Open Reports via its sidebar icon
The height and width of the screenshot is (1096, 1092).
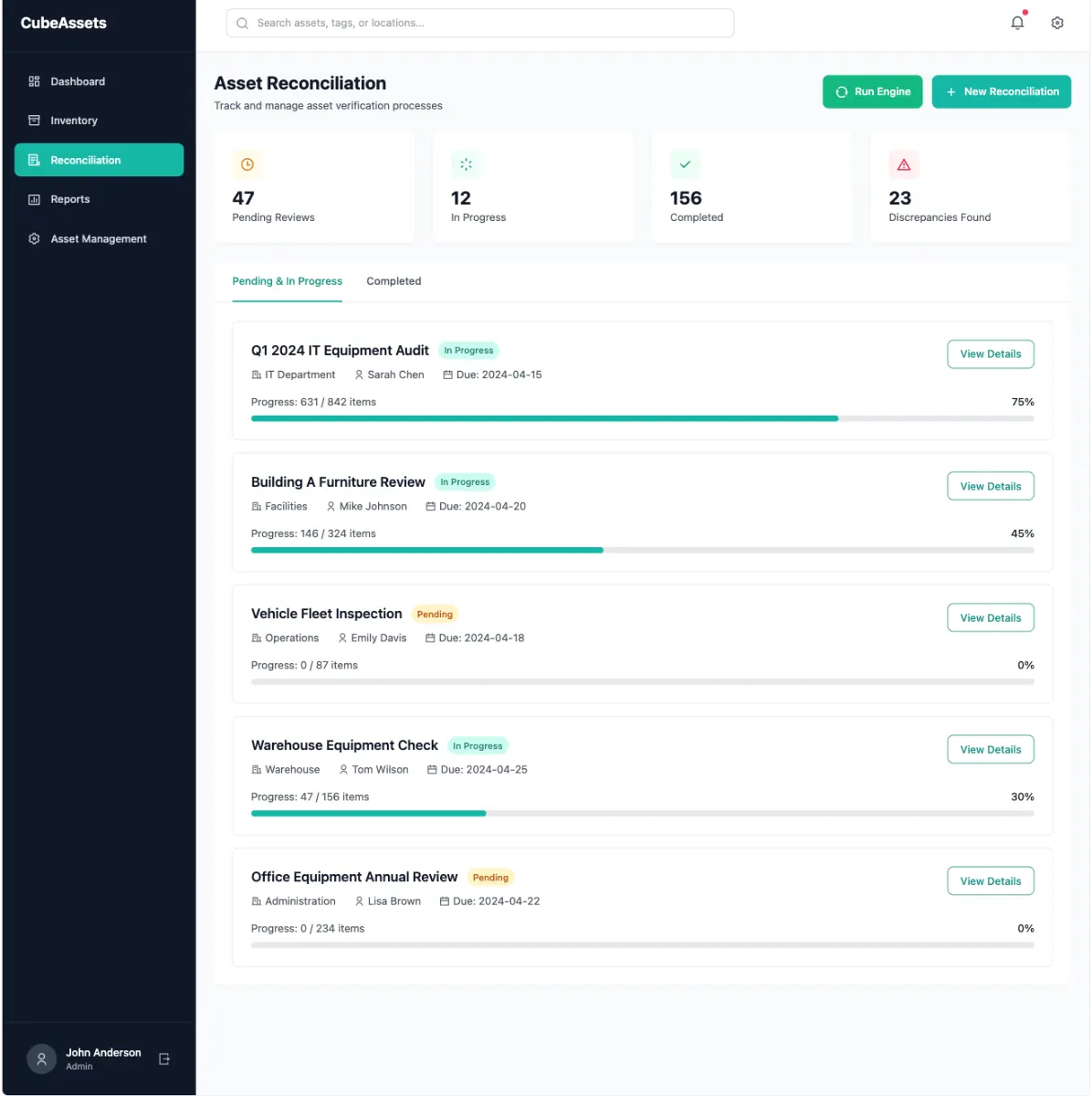pyautogui.click(x=34, y=199)
